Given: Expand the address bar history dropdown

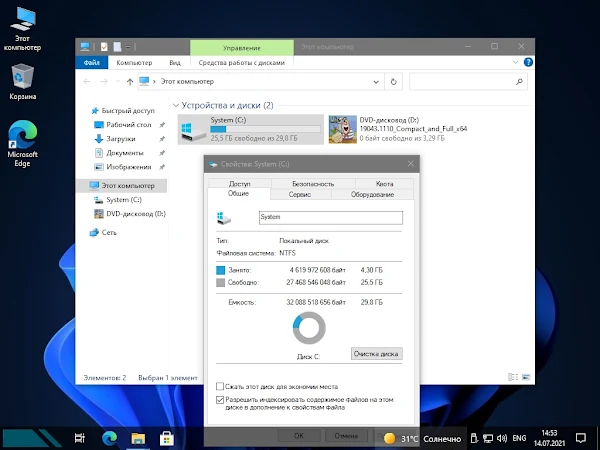Looking at the screenshot, I should point(376,82).
